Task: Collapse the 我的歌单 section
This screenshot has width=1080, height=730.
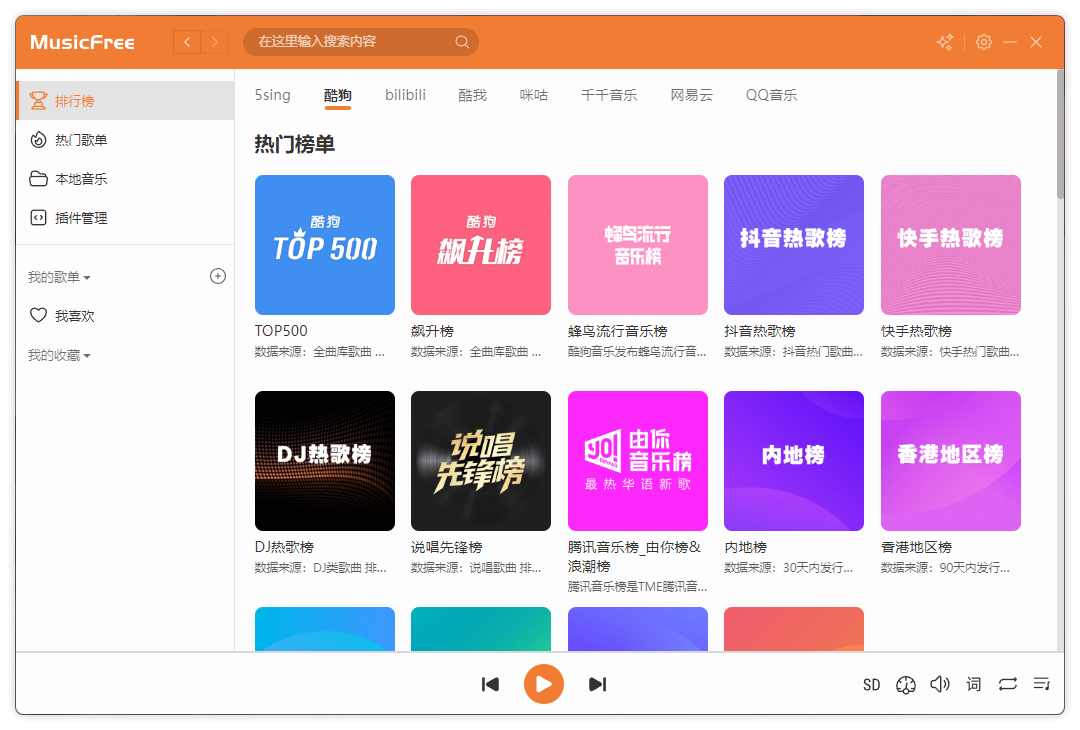Action: 60,277
